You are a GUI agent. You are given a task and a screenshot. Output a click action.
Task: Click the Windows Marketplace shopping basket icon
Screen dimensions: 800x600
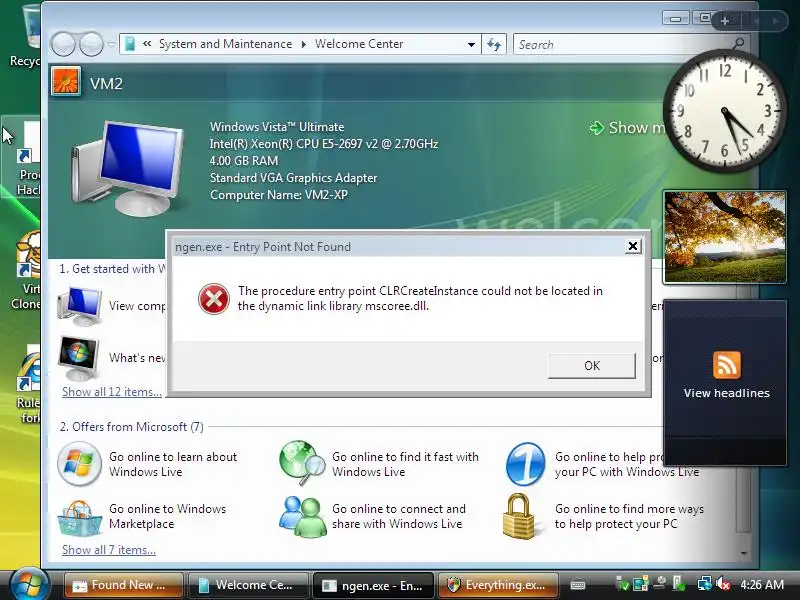pos(79,518)
